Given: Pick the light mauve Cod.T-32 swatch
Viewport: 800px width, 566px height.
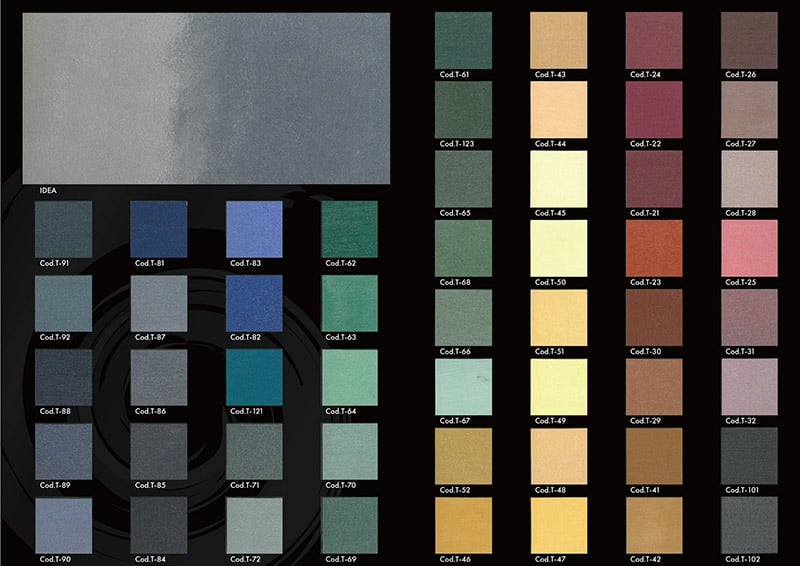Looking at the screenshot, I should tap(749, 387).
